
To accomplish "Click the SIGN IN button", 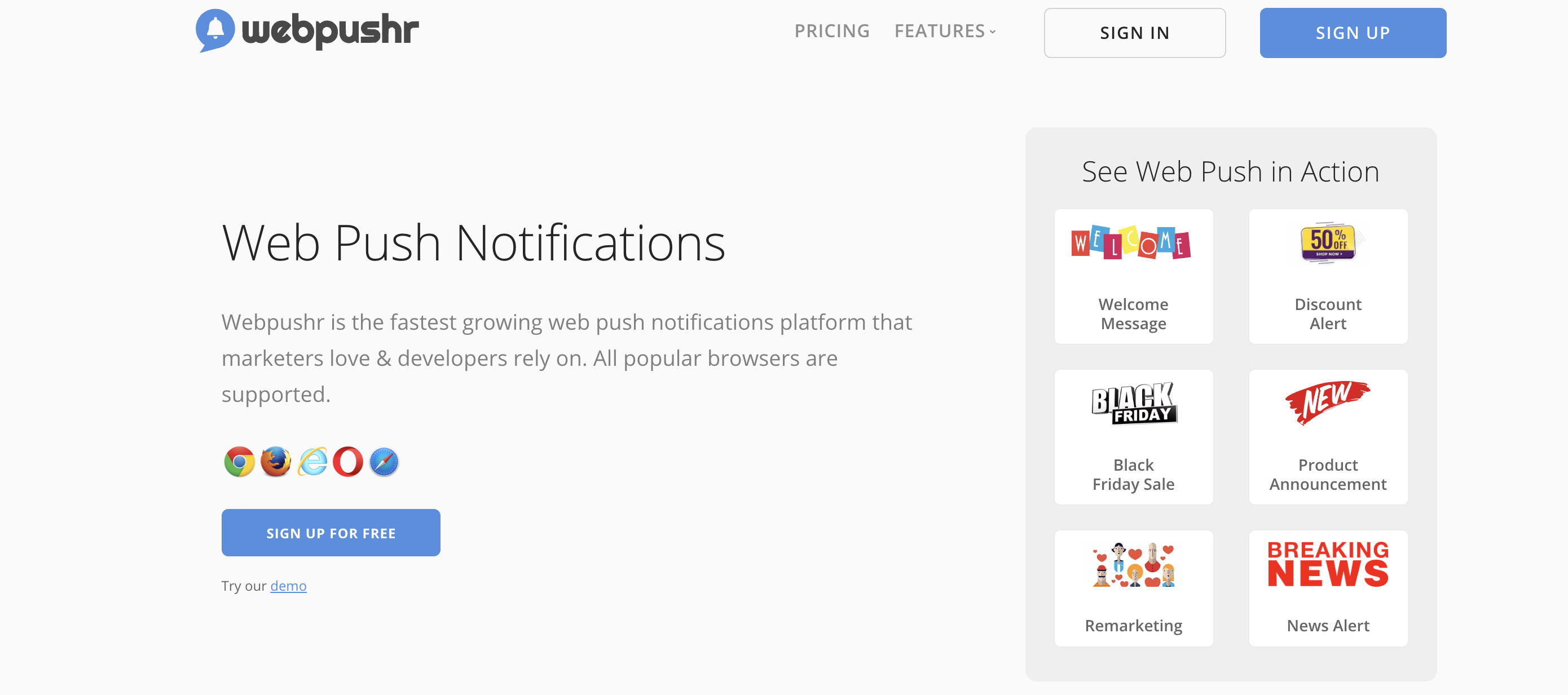I will click(x=1135, y=33).
